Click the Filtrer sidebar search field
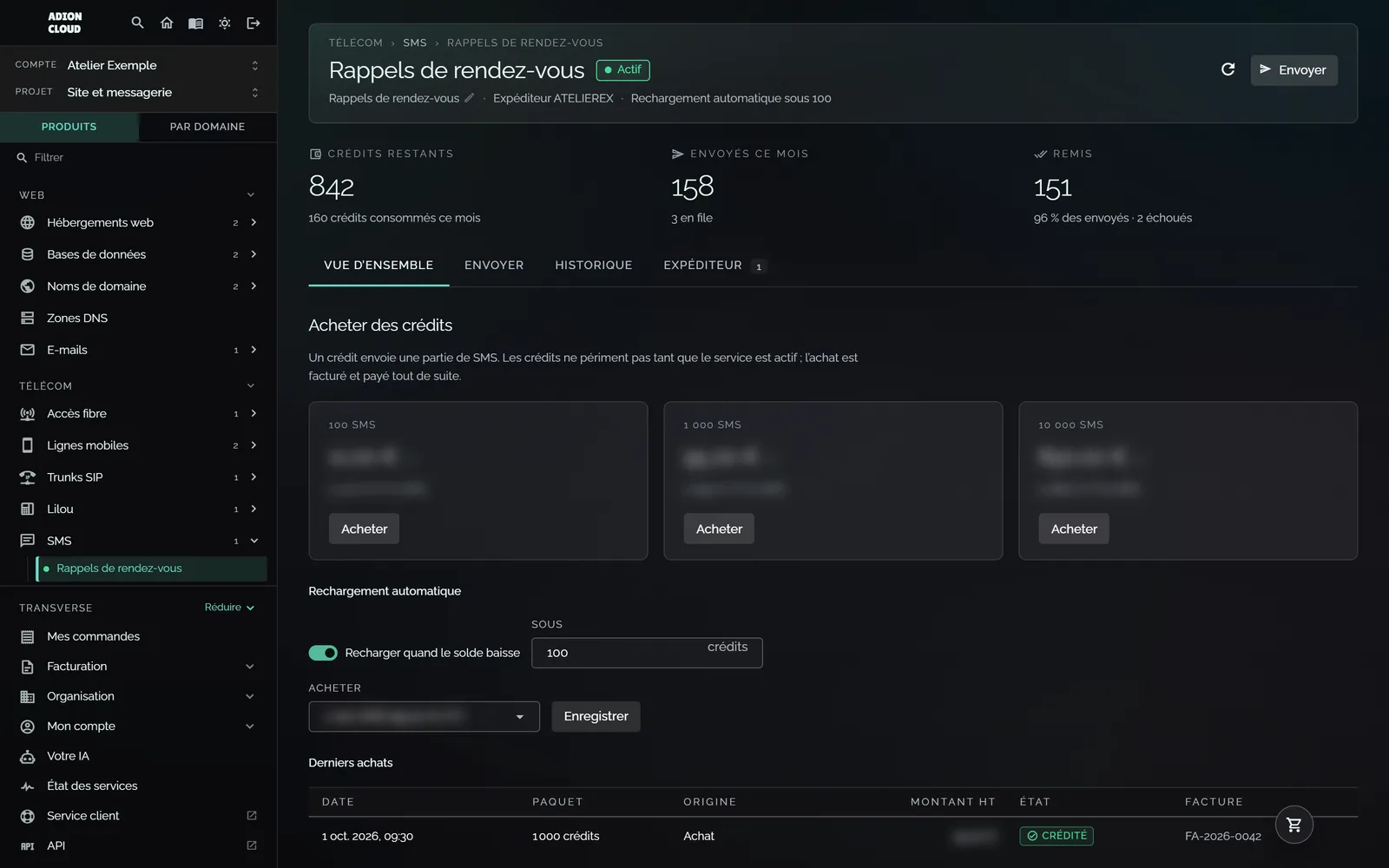1389x868 pixels. pos(139,157)
